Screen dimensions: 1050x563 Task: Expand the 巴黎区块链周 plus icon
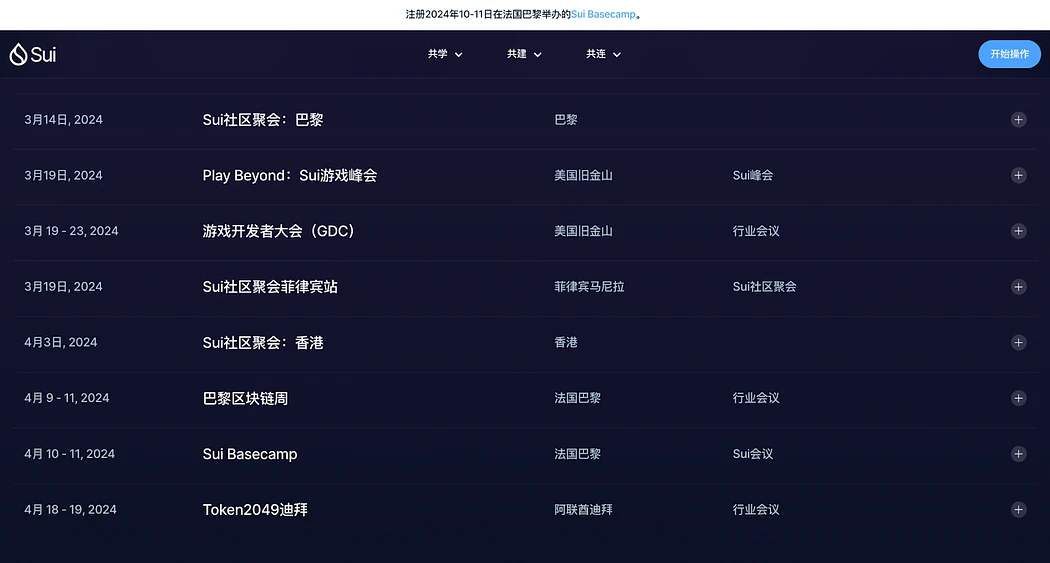(1019, 398)
